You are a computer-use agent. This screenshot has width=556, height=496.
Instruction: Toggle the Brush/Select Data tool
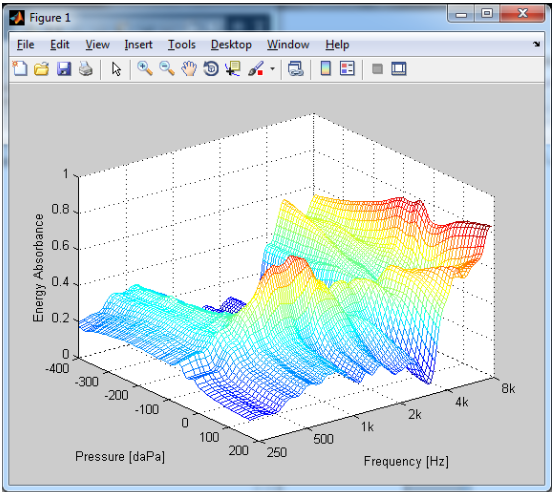[256, 68]
